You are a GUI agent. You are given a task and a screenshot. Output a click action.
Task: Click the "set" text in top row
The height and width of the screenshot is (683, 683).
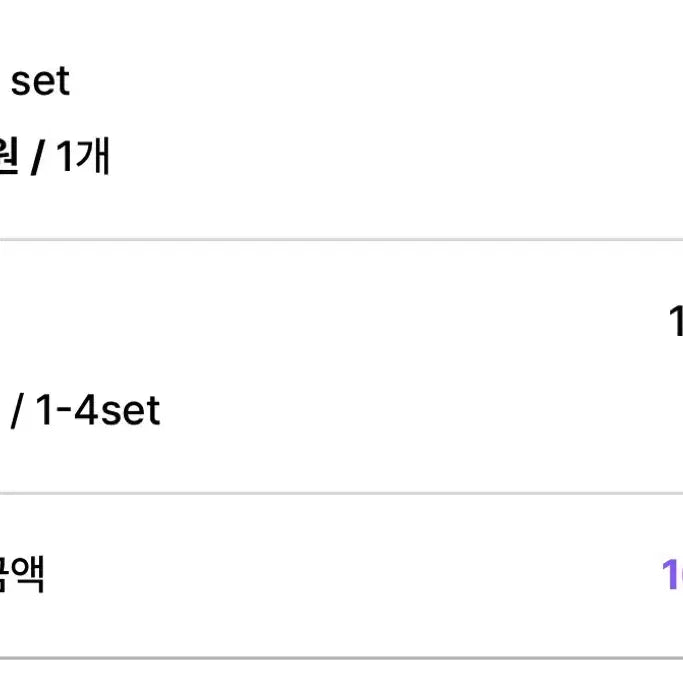pyautogui.click(x=40, y=81)
